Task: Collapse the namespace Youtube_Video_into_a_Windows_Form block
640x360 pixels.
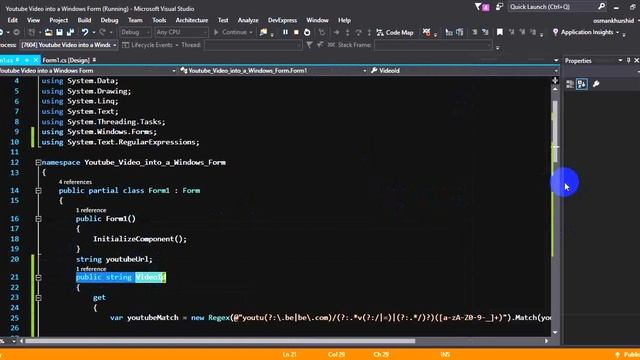Action: (38, 162)
